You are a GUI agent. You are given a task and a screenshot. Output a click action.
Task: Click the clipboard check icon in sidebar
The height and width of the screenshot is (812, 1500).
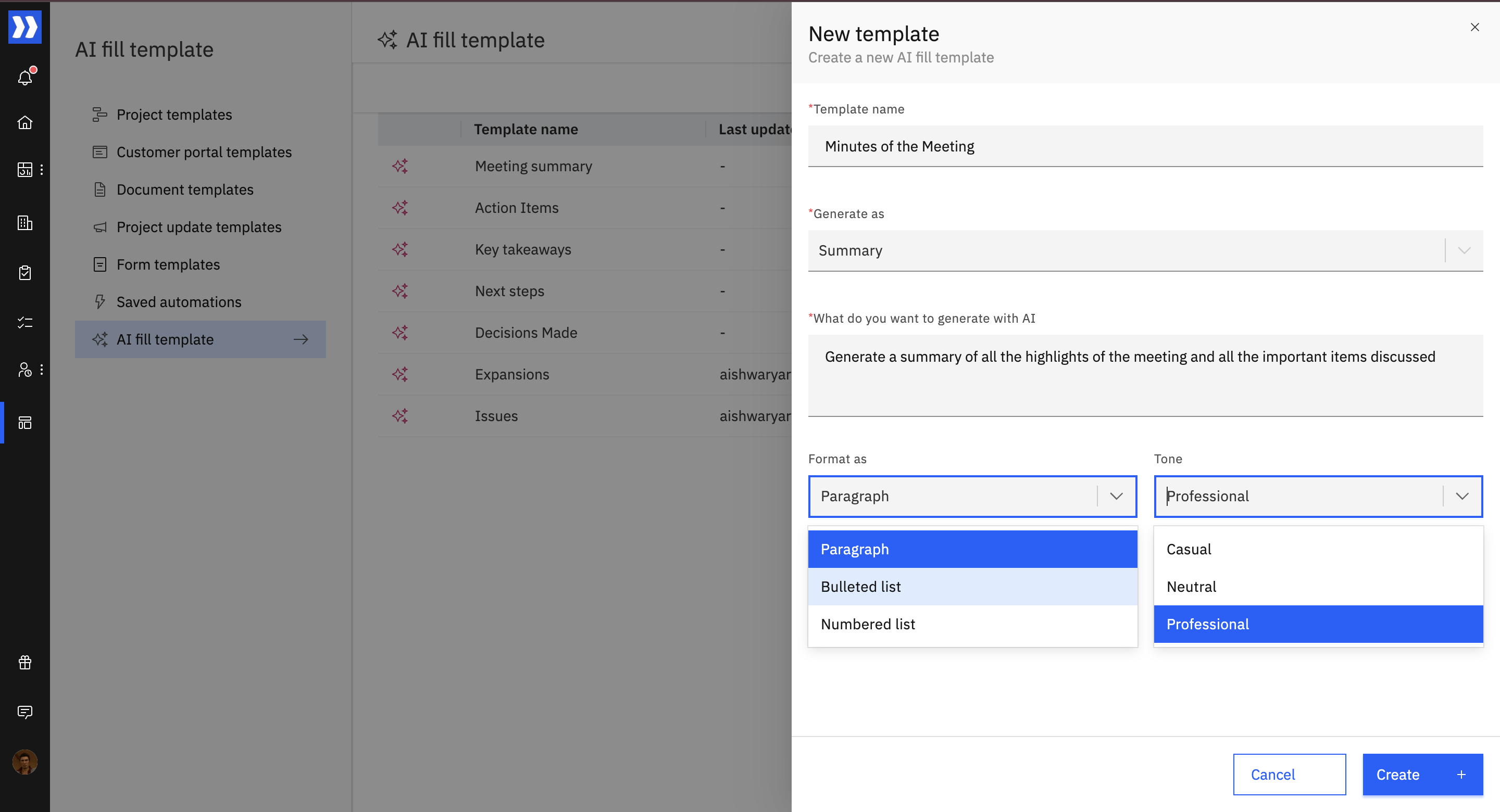point(24,272)
